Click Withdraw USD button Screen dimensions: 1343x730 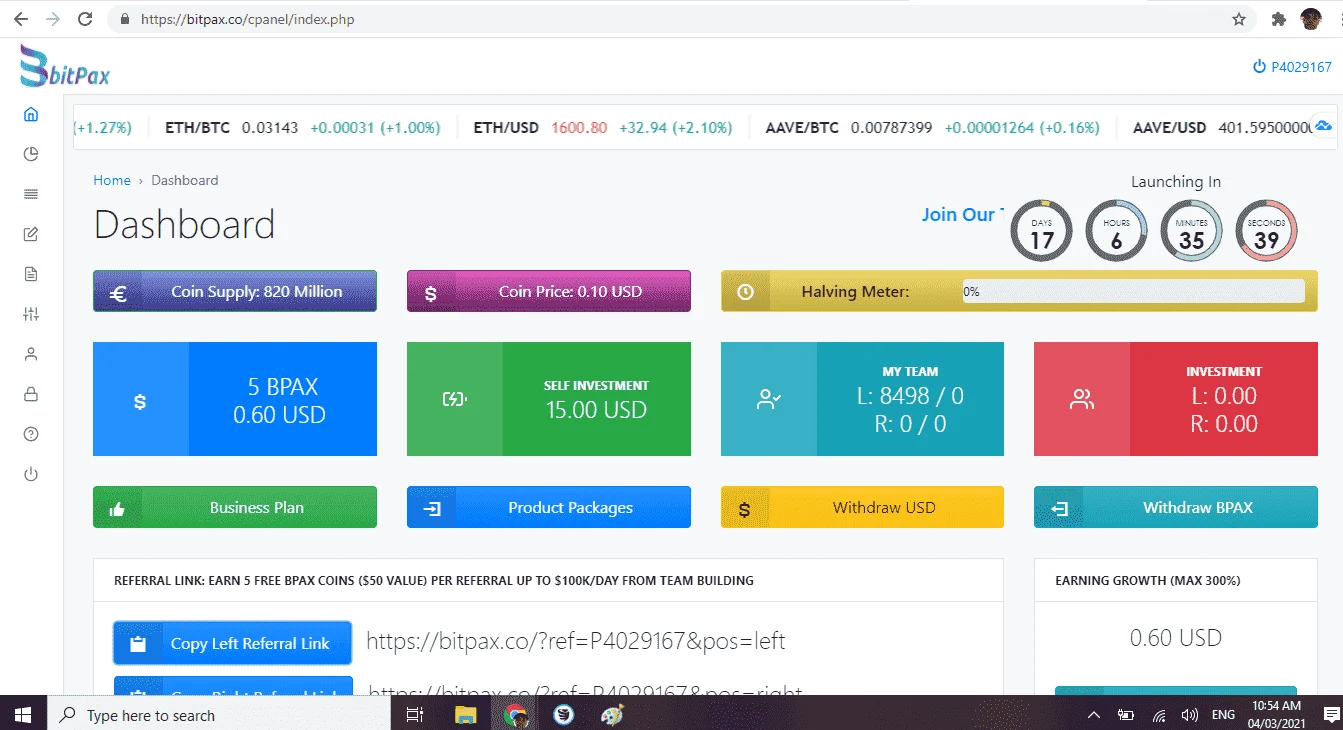tap(862, 507)
